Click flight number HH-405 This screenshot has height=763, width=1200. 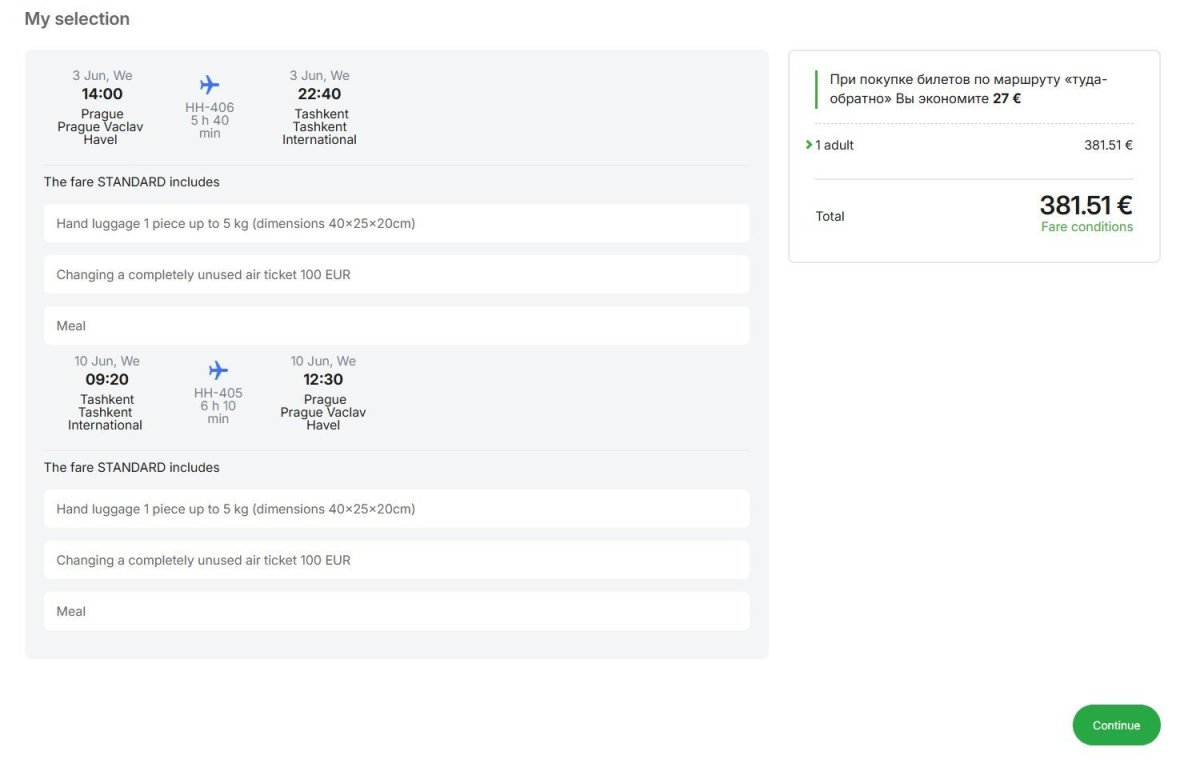[x=218, y=393]
